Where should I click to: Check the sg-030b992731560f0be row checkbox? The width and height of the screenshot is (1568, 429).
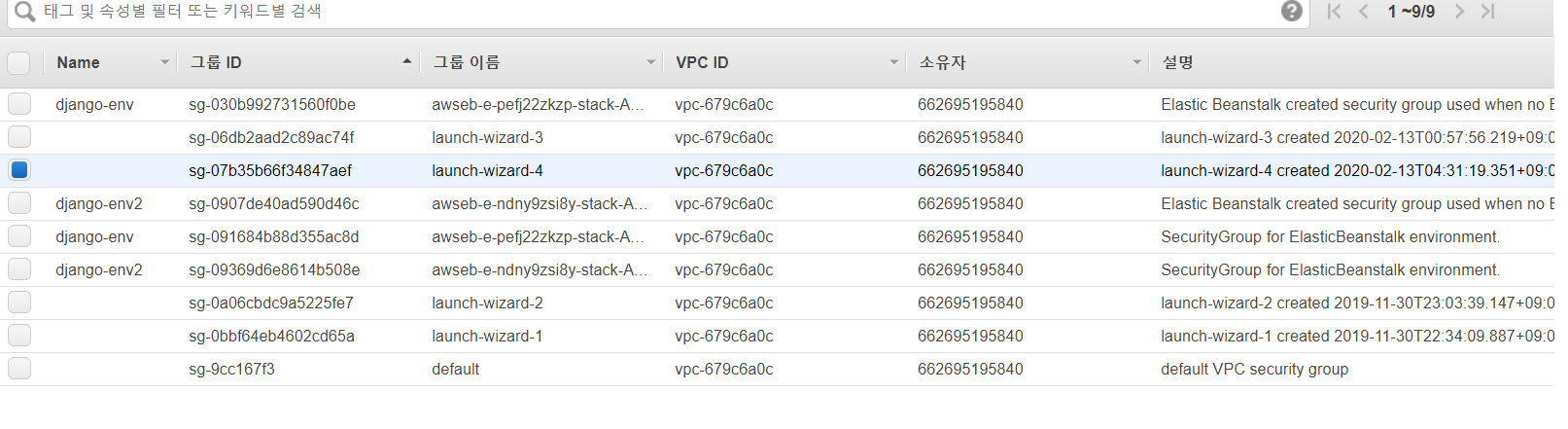[x=19, y=104]
